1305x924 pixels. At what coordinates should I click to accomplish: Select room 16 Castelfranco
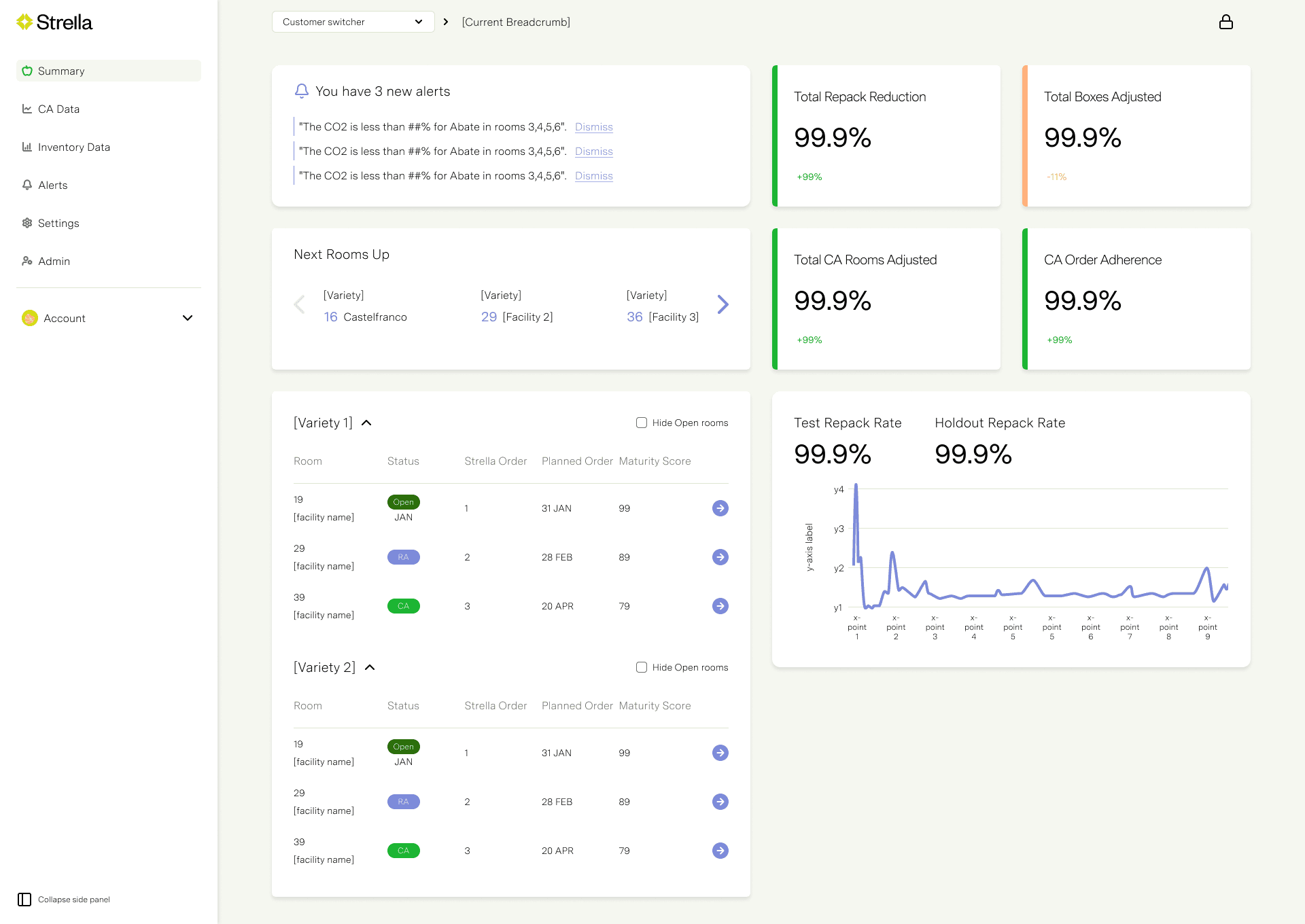(x=365, y=317)
